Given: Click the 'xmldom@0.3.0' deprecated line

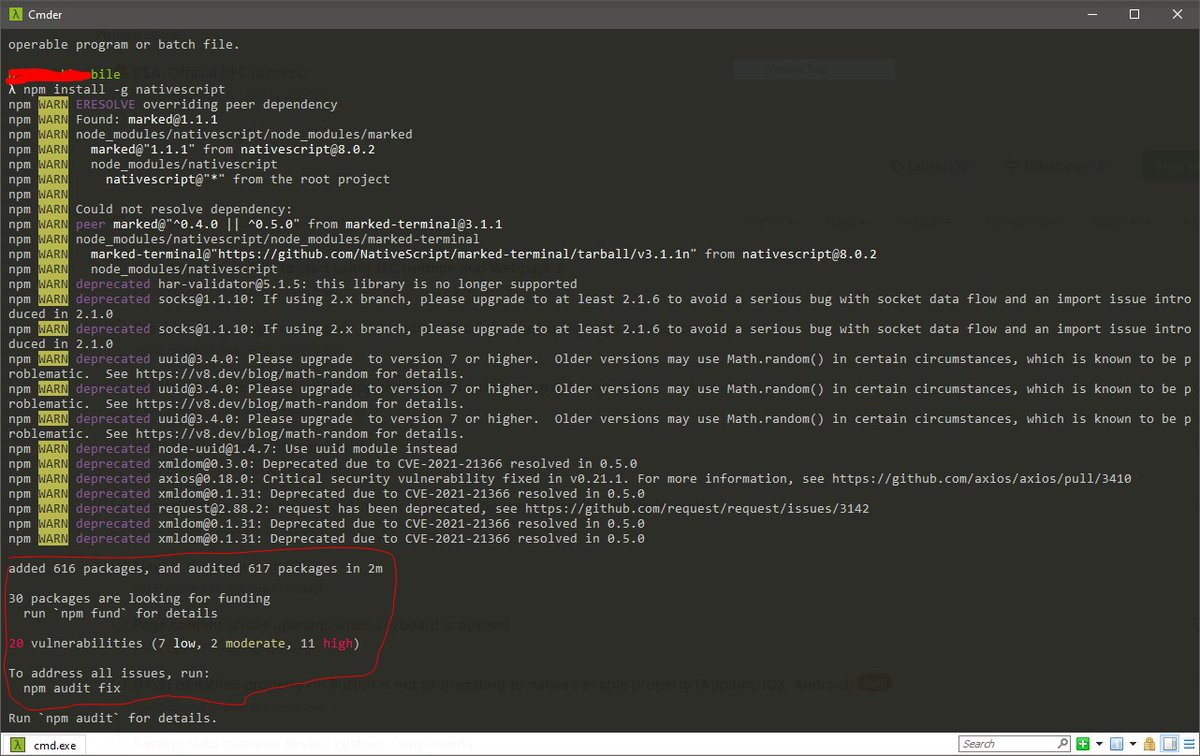Looking at the screenshot, I should pyautogui.click(x=322, y=463).
